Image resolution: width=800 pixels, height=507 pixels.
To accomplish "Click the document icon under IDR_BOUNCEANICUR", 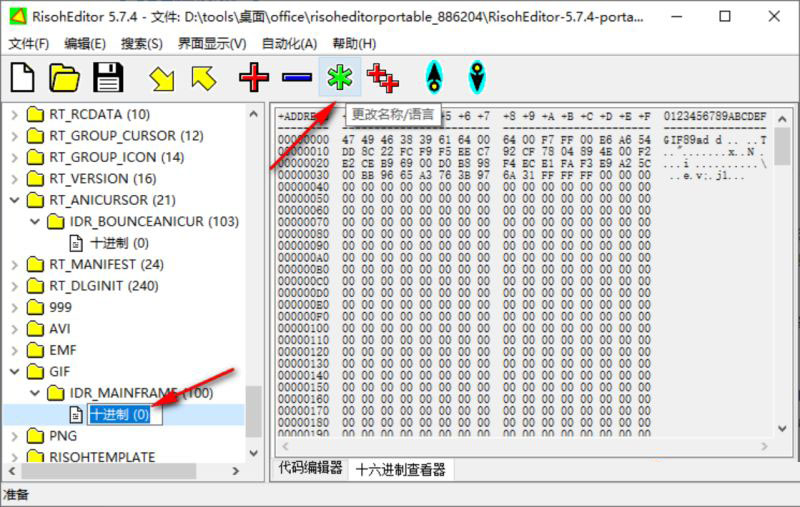I will (x=76, y=243).
